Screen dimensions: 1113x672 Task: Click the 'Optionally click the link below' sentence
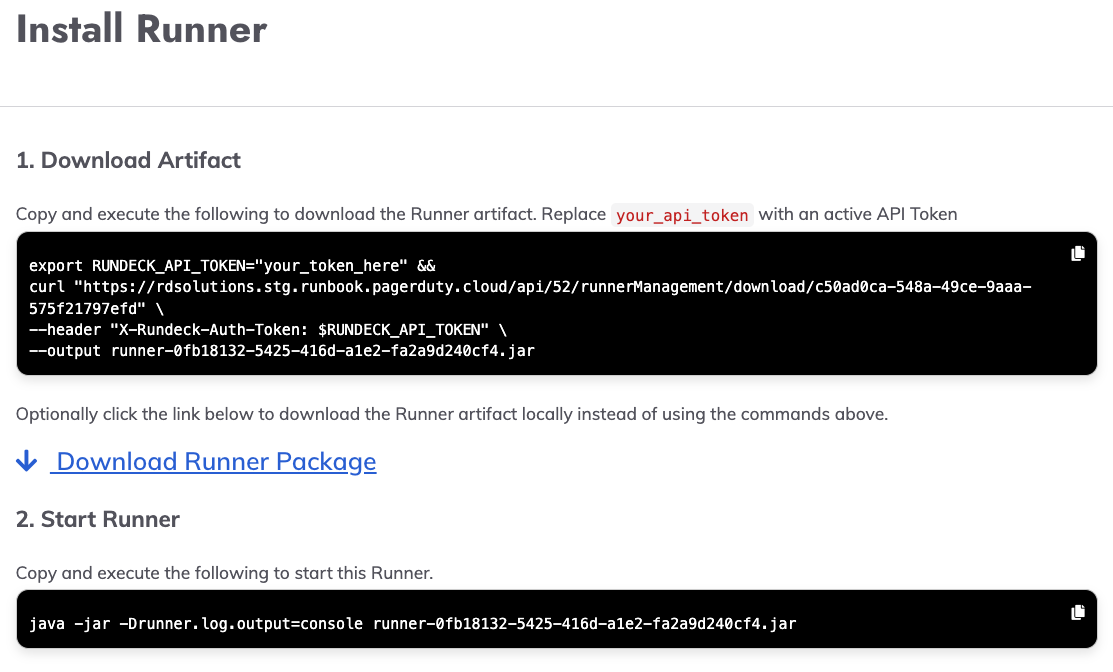[451, 414]
